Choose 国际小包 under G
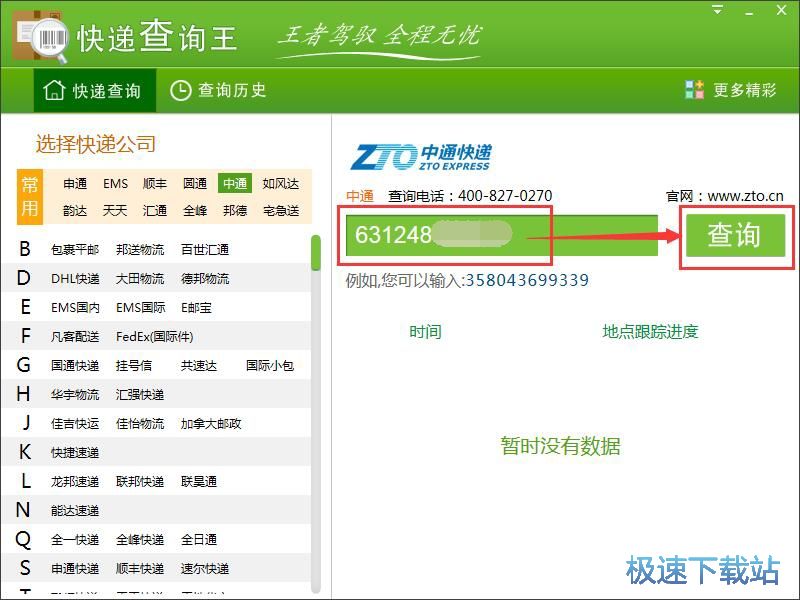The height and width of the screenshot is (600, 800). 269,366
